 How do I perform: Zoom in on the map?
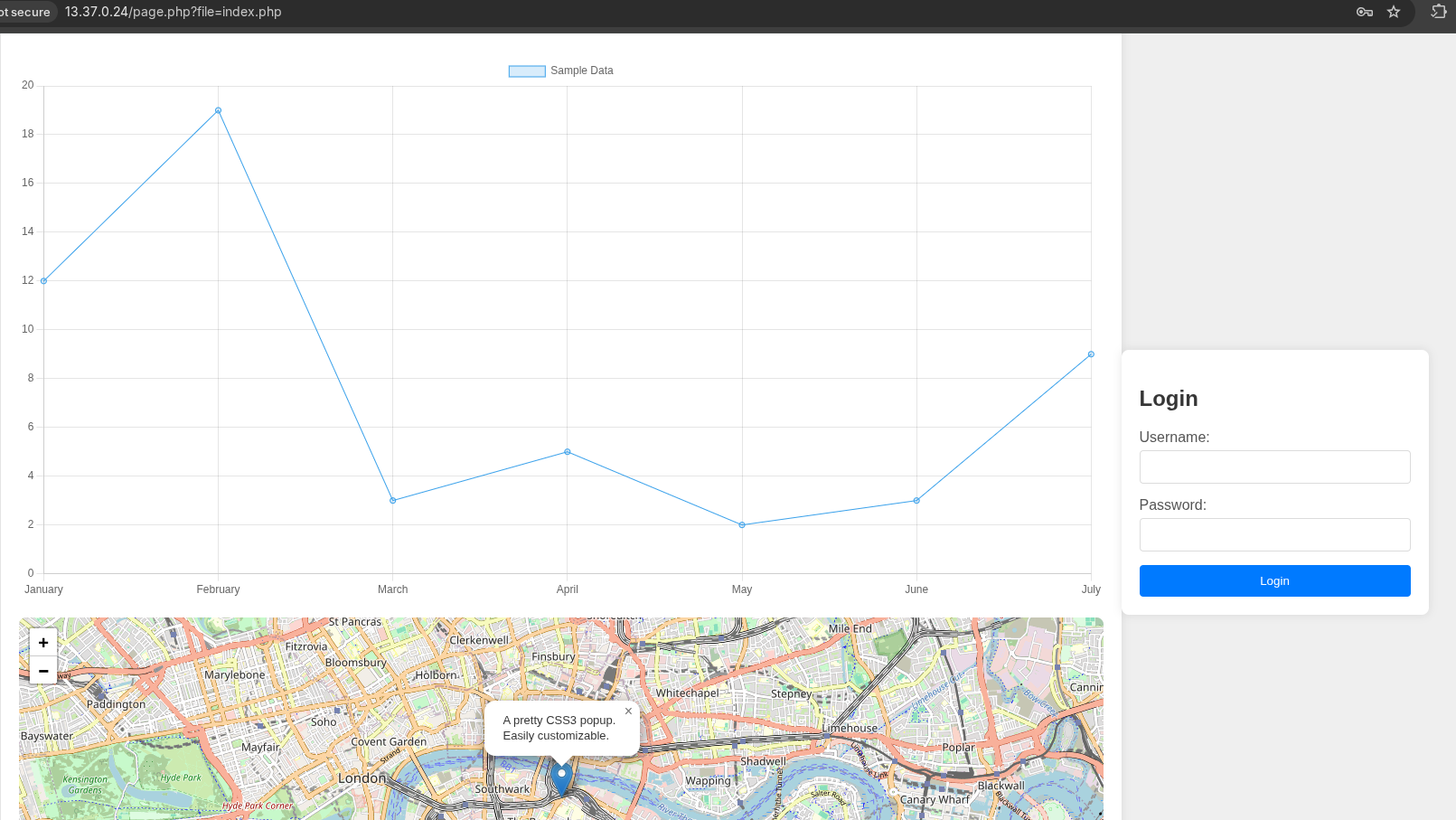pos(43,643)
